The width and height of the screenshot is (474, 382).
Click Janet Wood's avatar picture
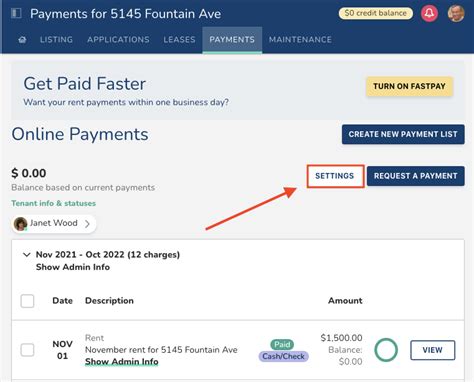pos(20,224)
